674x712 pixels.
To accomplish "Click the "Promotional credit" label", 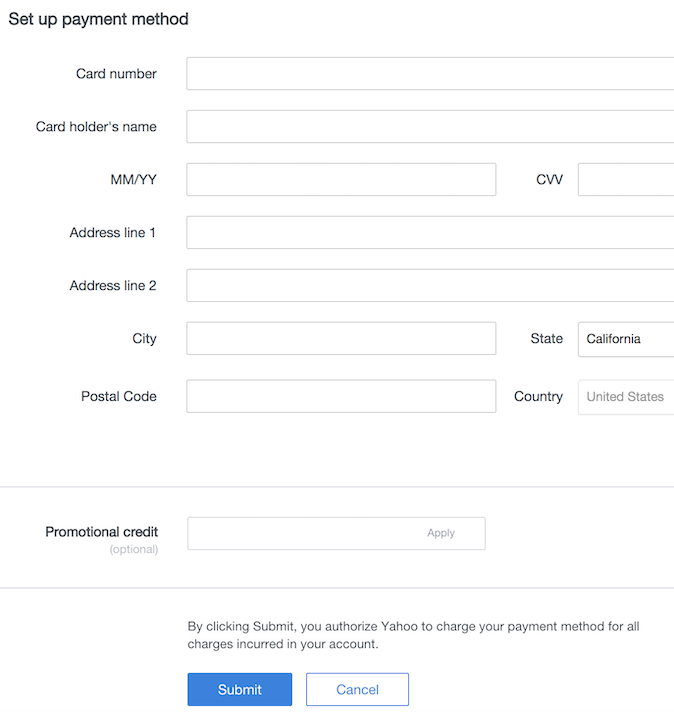I will pyautogui.click(x=101, y=532).
